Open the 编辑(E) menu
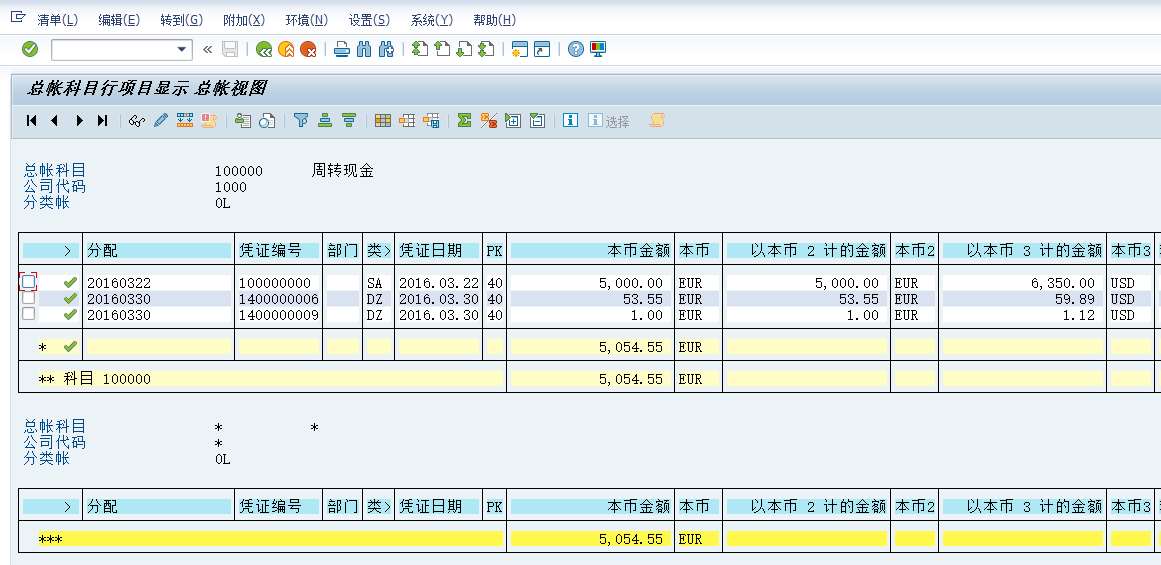Screen dimensions: 1161x565 point(119,20)
